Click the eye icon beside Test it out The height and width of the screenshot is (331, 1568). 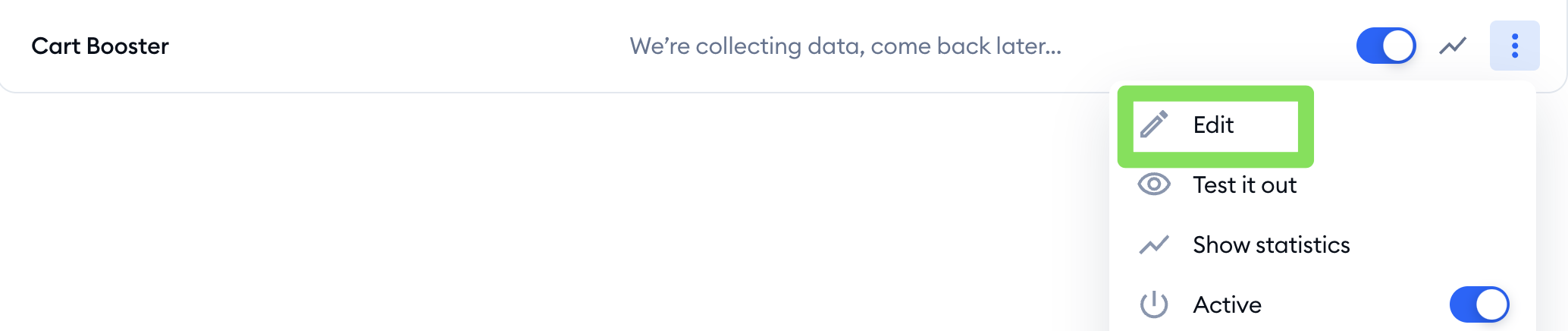1154,184
